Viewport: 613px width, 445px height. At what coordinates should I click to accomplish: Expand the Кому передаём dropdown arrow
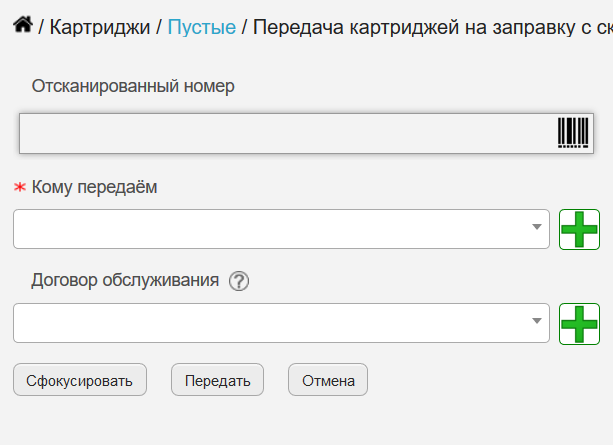537,227
